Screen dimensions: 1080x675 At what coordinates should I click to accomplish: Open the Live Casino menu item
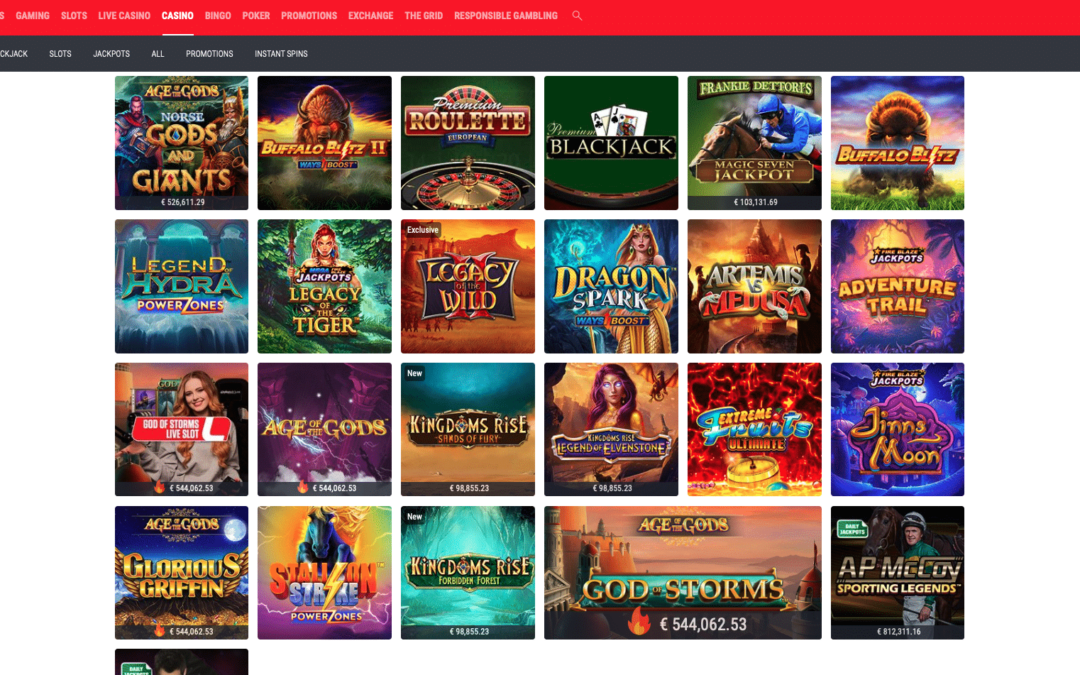(x=124, y=15)
